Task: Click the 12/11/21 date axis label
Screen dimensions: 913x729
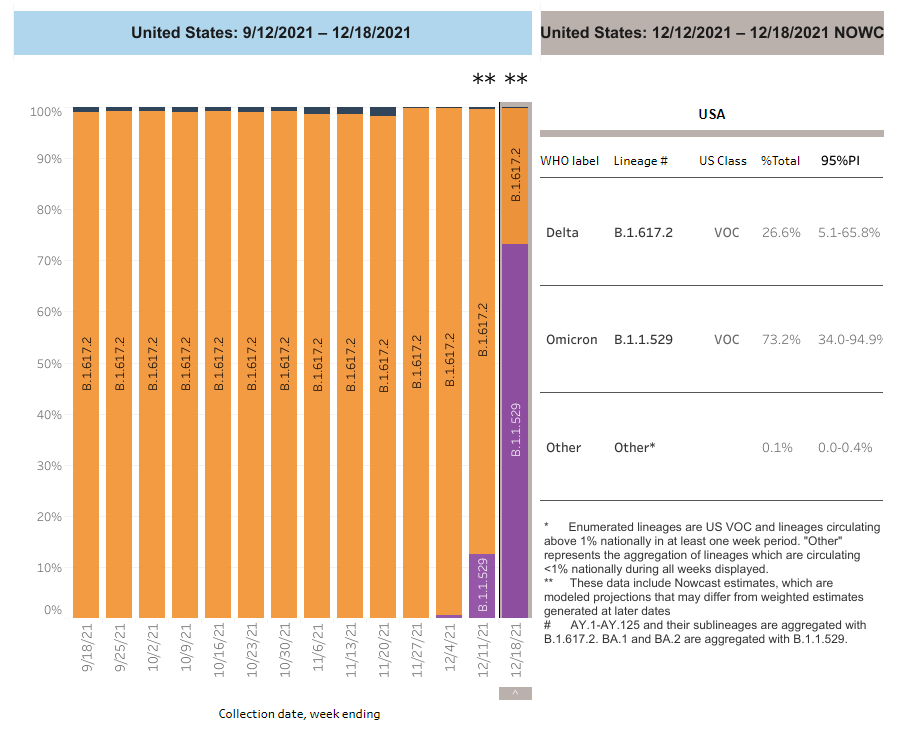Action: 483,650
